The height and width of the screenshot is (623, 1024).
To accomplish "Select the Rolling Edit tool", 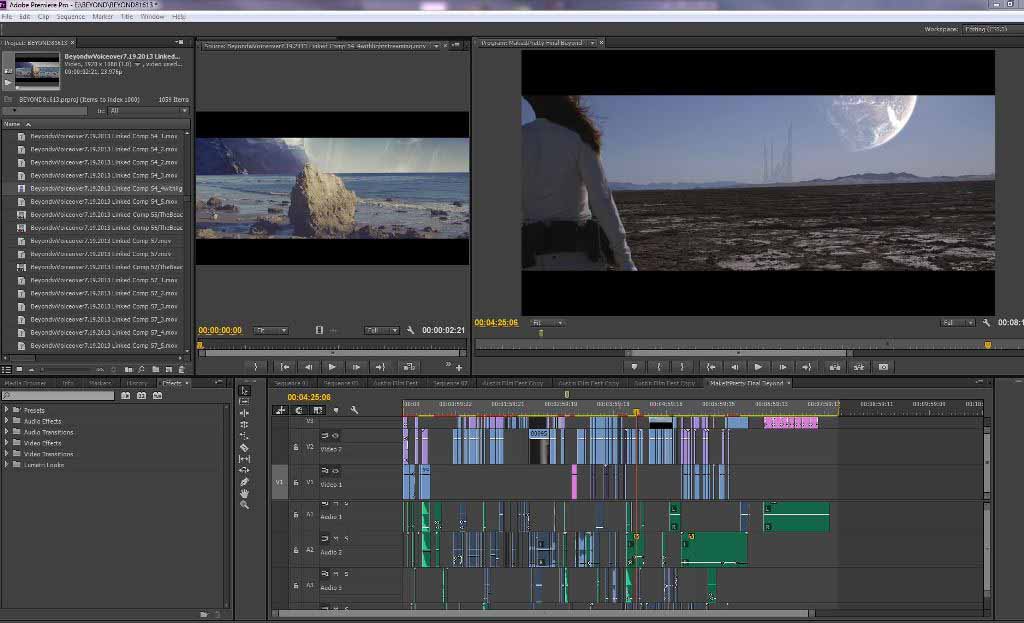I will (x=244, y=424).
